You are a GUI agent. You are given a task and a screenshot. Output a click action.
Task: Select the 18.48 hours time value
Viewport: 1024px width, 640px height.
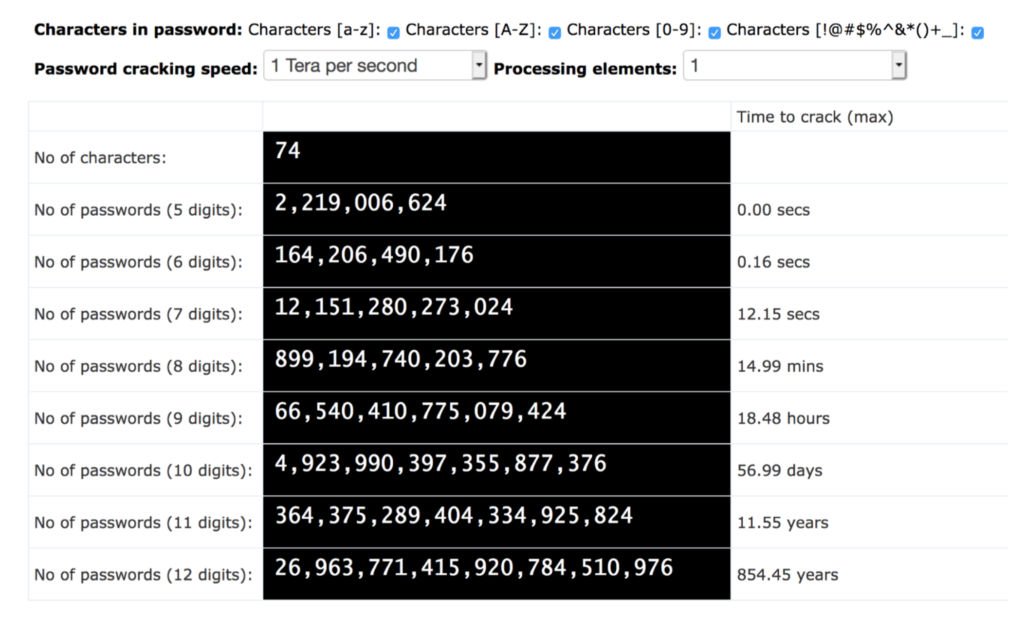click(x=783, y=418)
